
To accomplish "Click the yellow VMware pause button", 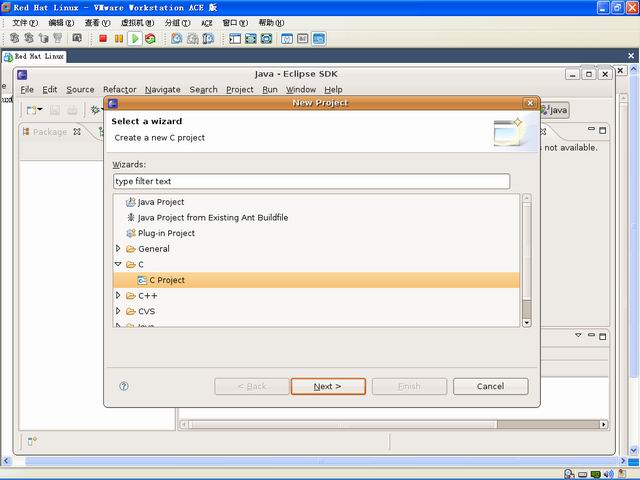I will [119, 39].
